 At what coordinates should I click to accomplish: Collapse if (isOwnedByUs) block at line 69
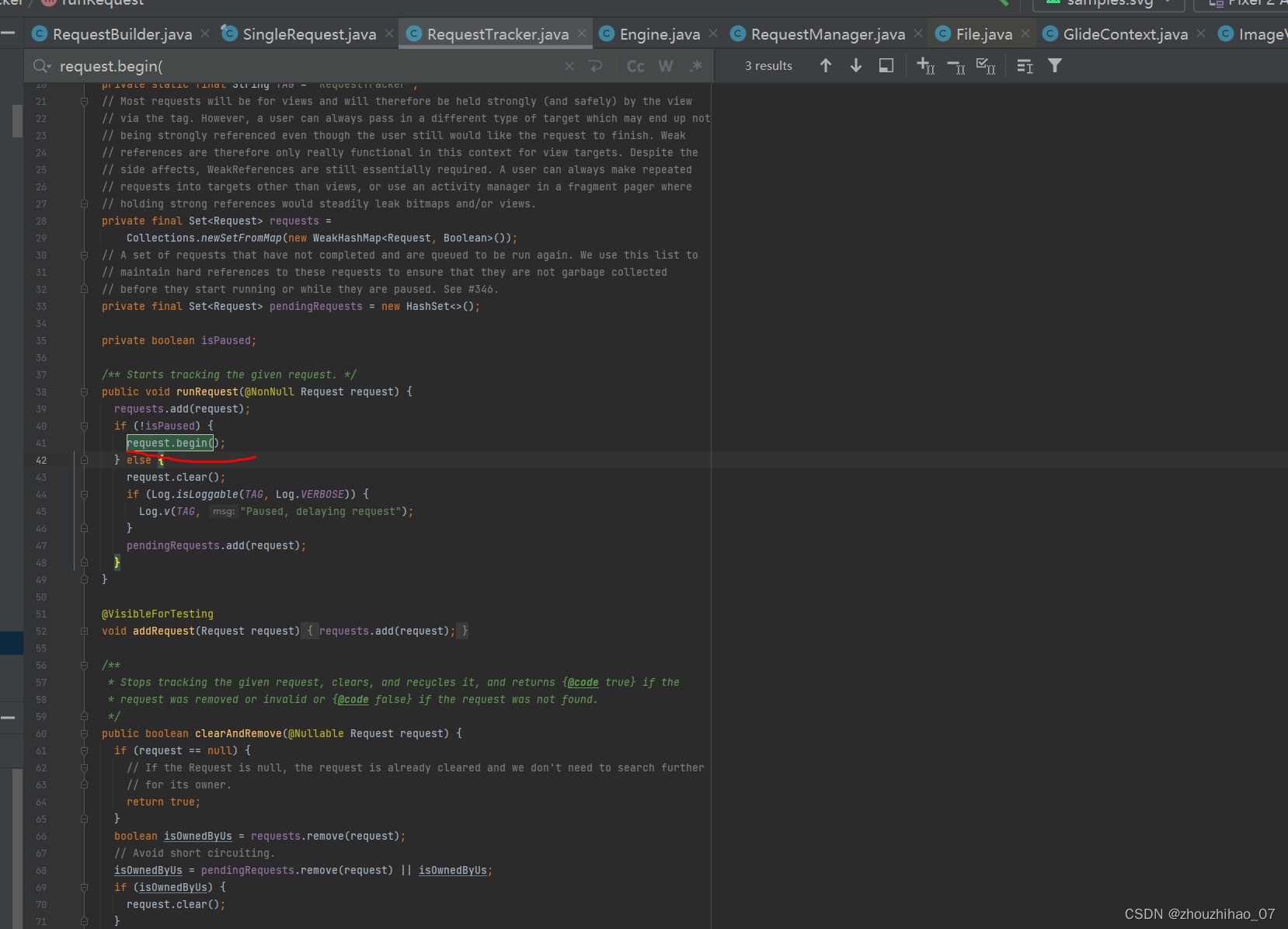[84, 888]
